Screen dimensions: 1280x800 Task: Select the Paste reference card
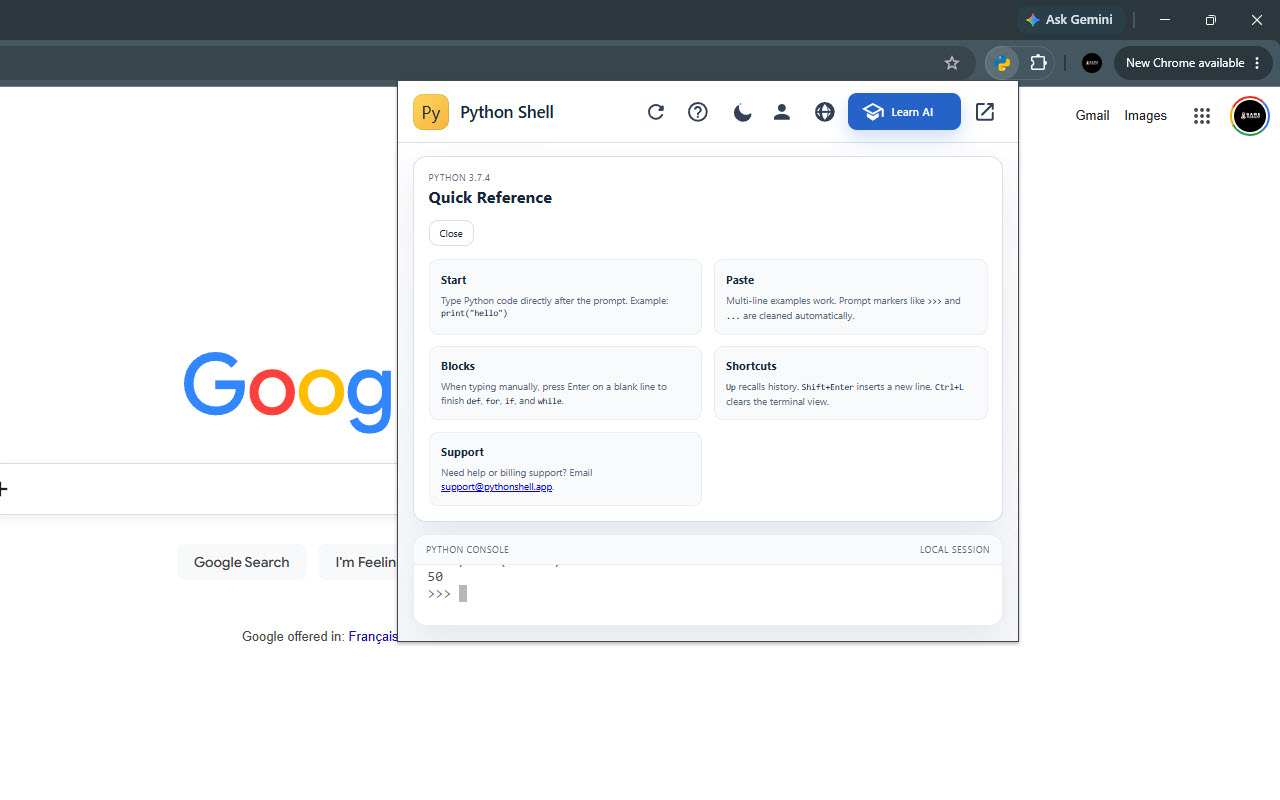coord(851,297)
